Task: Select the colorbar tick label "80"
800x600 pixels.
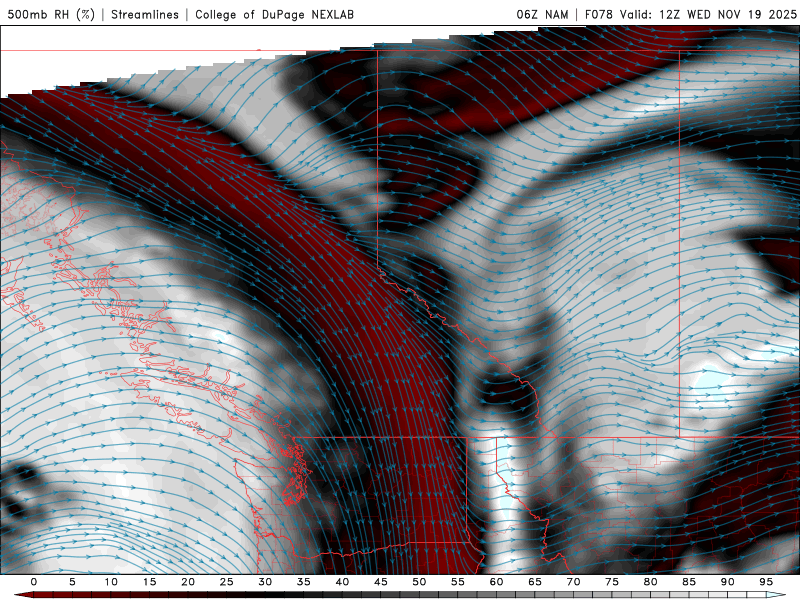Action: point(650,582)
